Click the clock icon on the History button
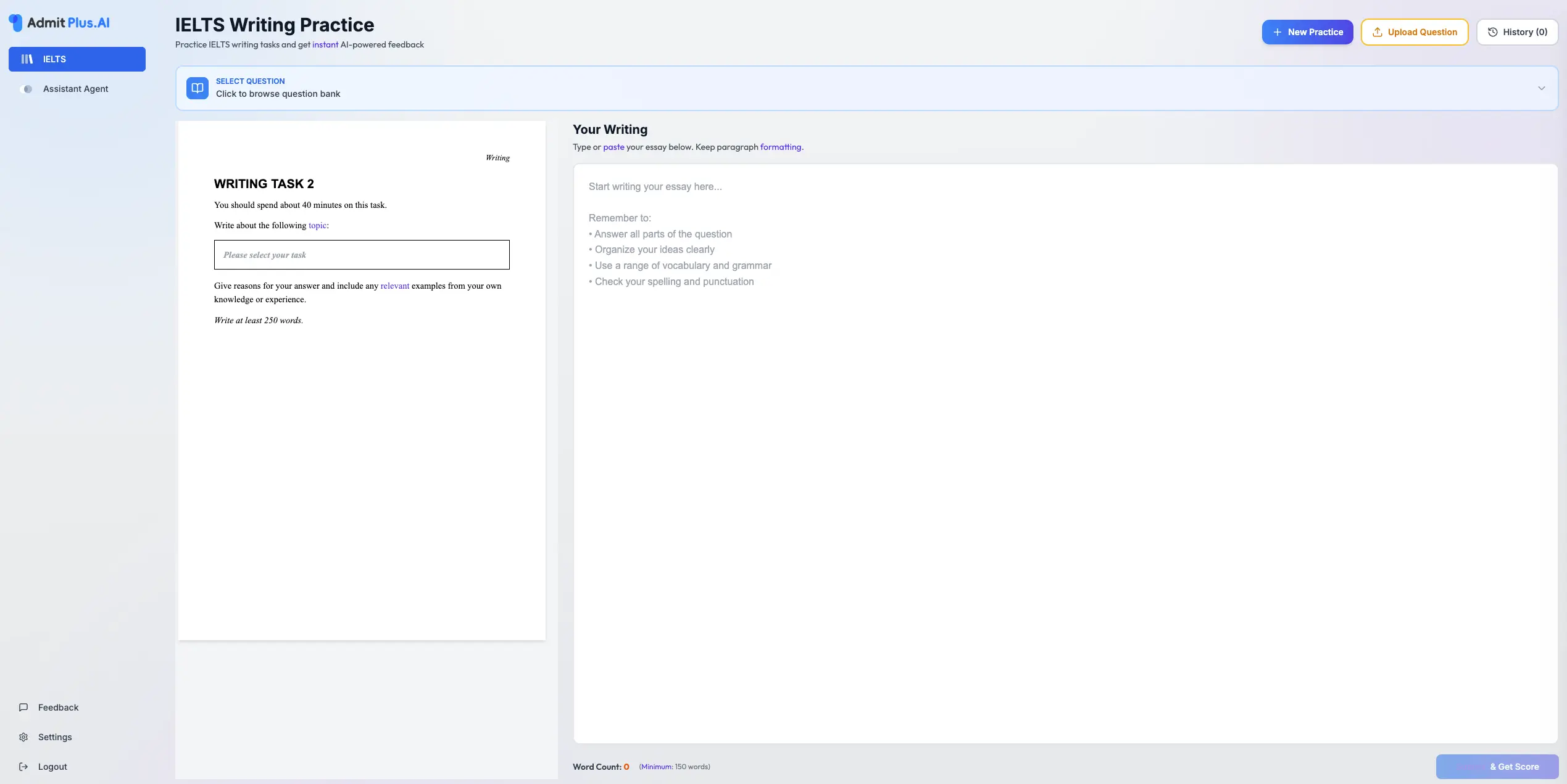Viewport: 1567px width, 784px height. pos(1493,32)
